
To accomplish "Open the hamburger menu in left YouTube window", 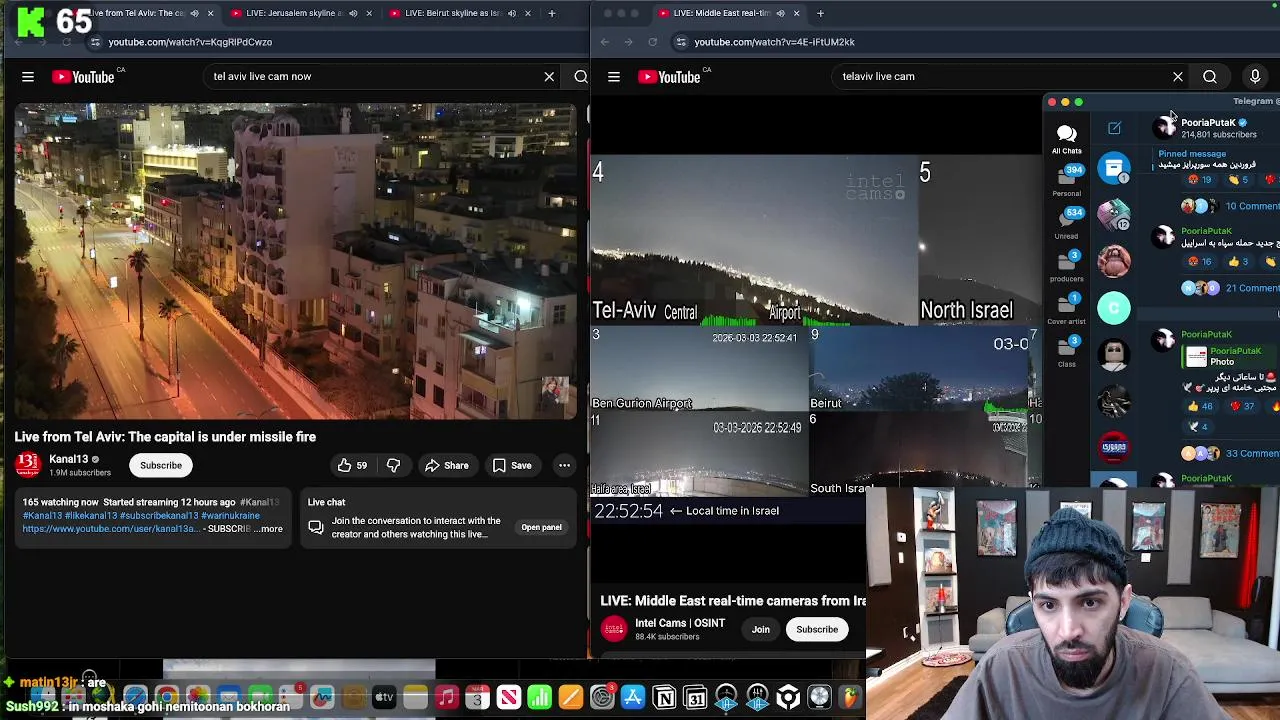I will (x=28, y=76).
